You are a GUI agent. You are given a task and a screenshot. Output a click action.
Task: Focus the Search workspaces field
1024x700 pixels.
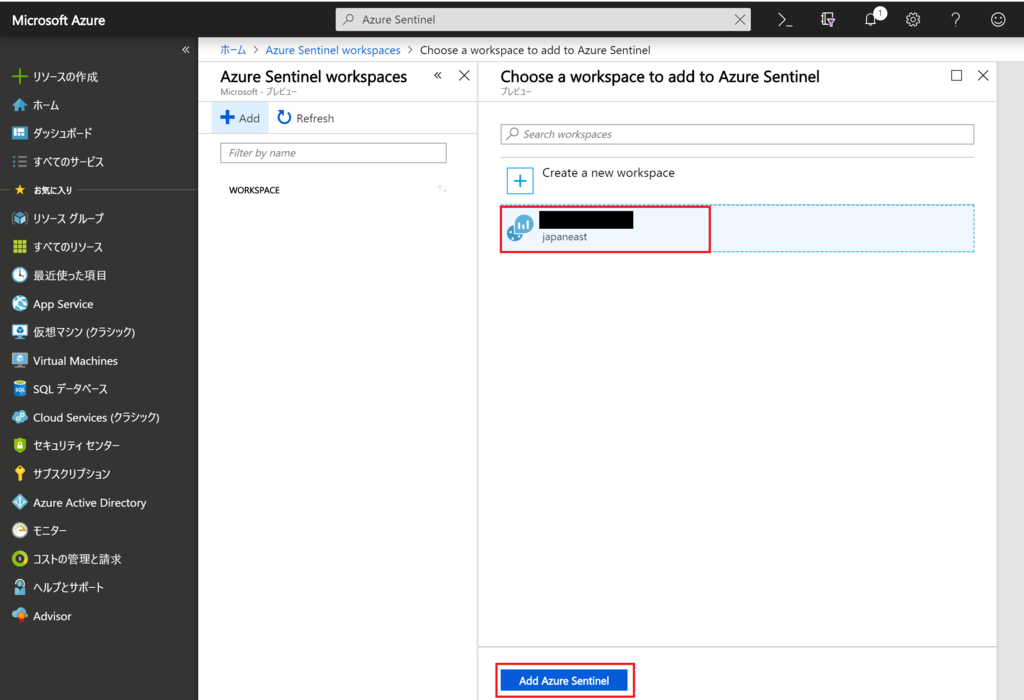tap(737, 134)
